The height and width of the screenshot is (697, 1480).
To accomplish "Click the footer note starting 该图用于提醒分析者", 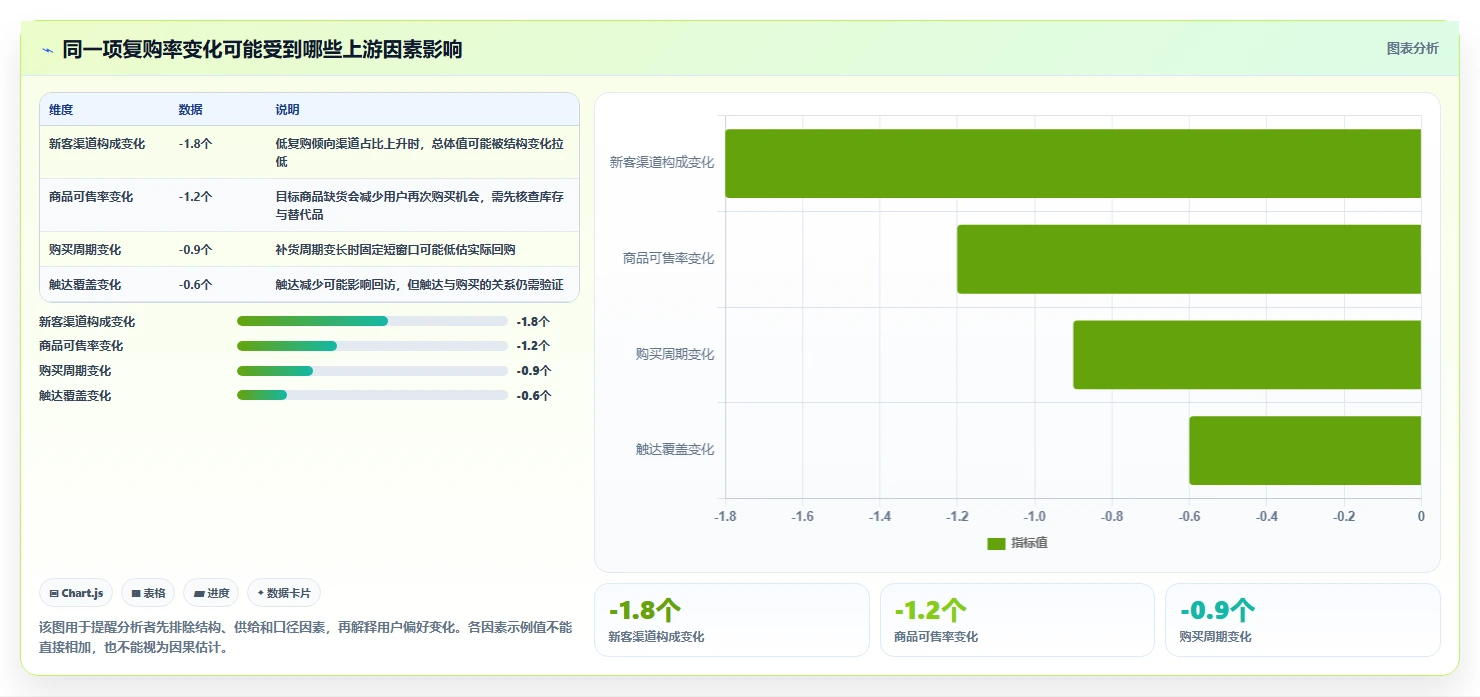I will 305,637.
